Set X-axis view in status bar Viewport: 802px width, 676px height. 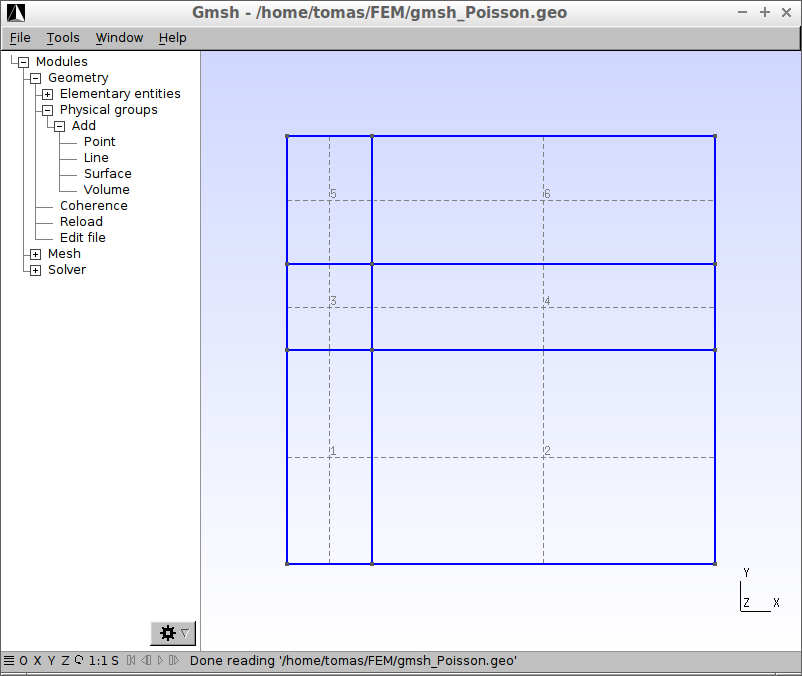click(x=37, y=661)
